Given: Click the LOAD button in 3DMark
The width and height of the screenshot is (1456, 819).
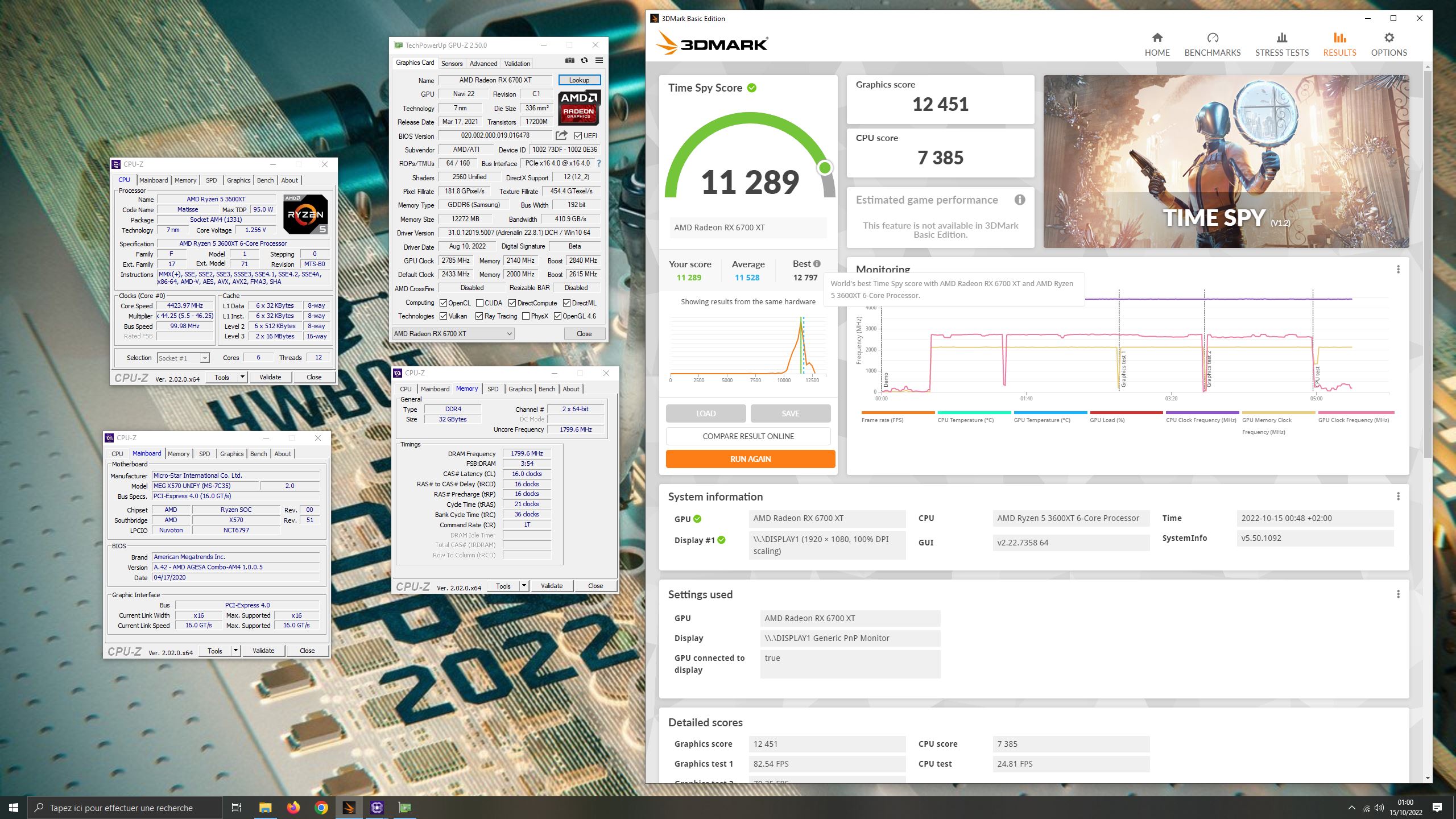Looking at the screenshot, I should [706, 413].
